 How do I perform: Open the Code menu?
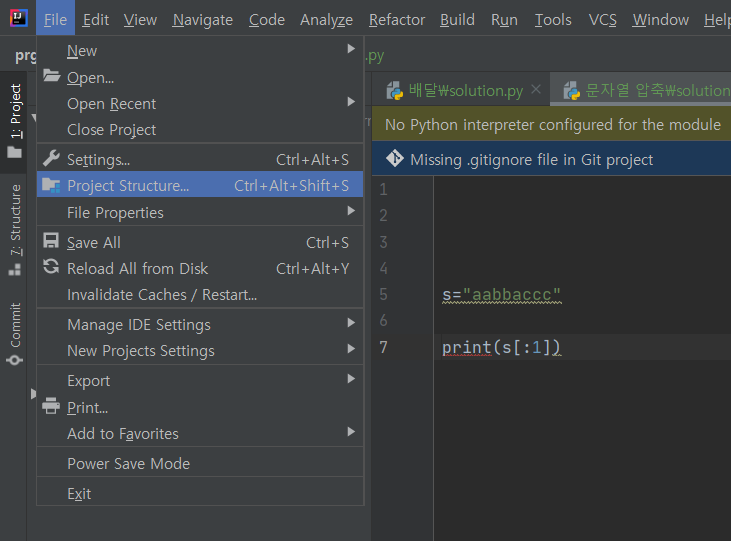(x=267, y=20)
